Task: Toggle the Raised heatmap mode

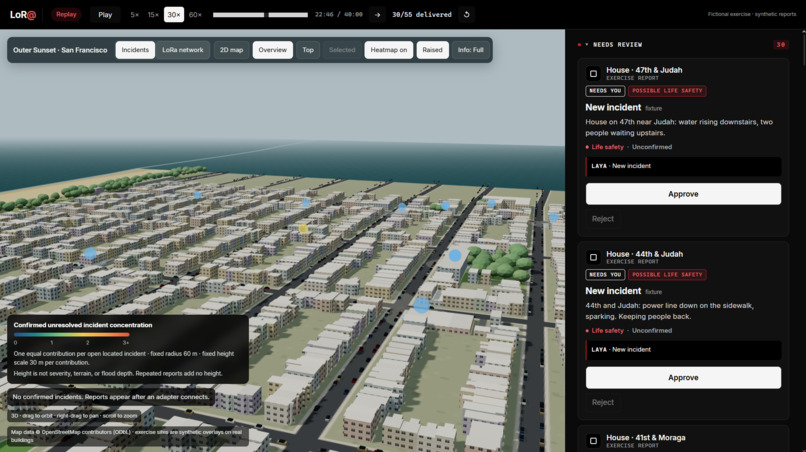Action: coord(432,50)
